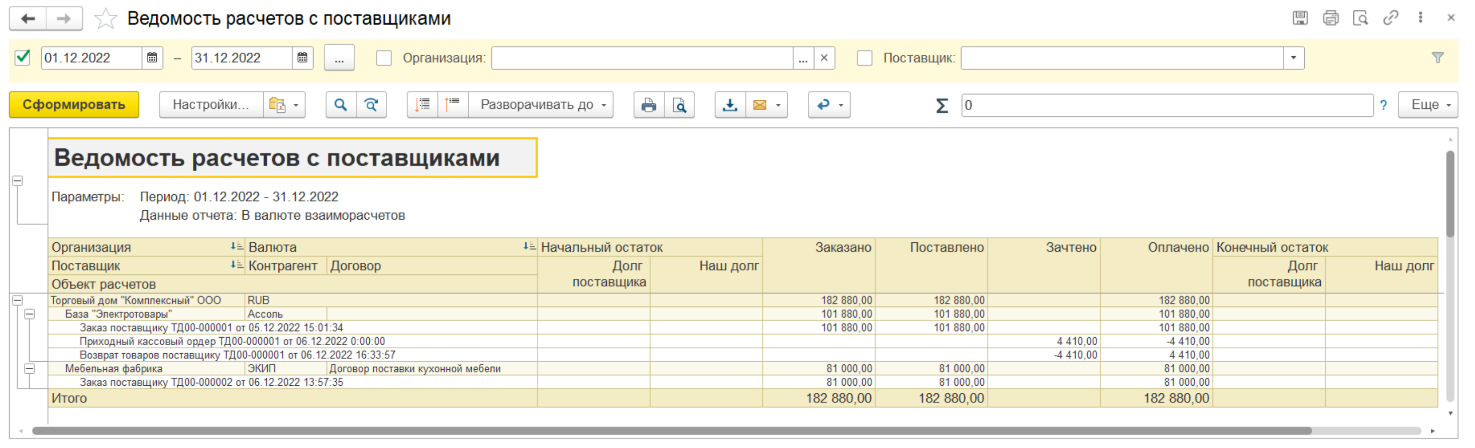This screenshot has width=1475, height=448.
Task: Open the three-dot options menu in title bar
Action: pos(1420,18)
